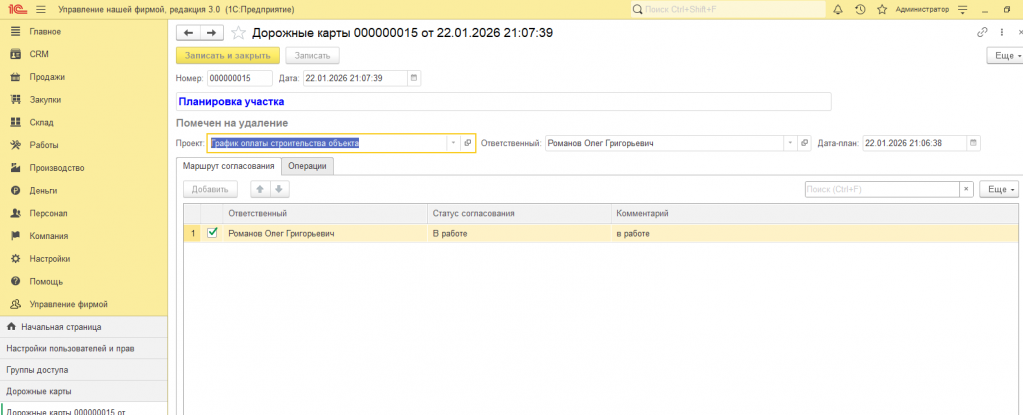Click Администратор user name
Screen dimensions: 1023x415
point(922,10)
